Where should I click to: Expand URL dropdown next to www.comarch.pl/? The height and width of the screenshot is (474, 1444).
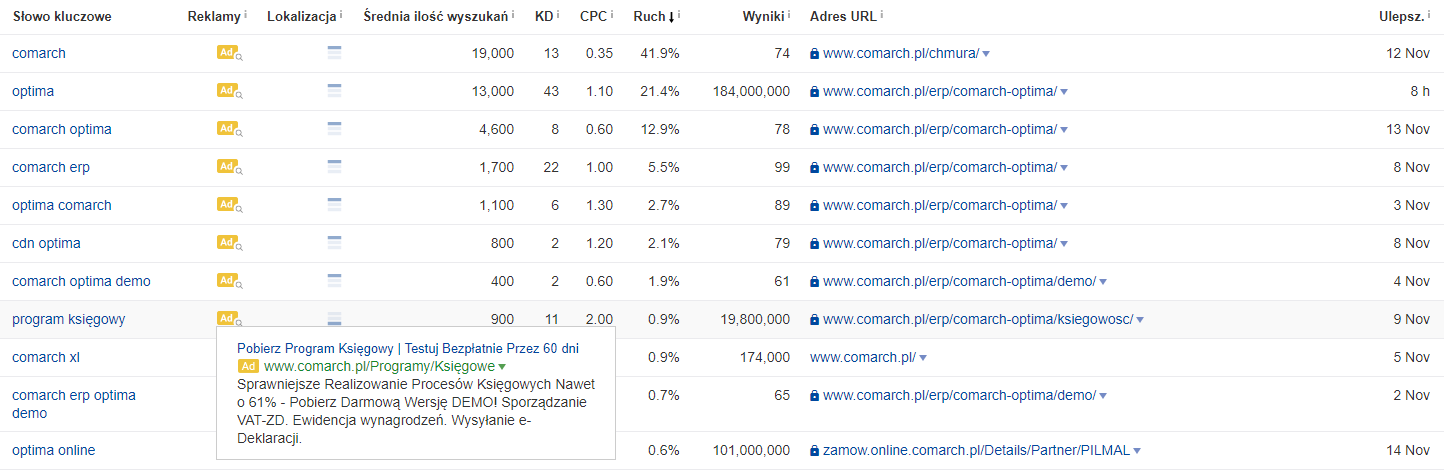coord(923,358)
